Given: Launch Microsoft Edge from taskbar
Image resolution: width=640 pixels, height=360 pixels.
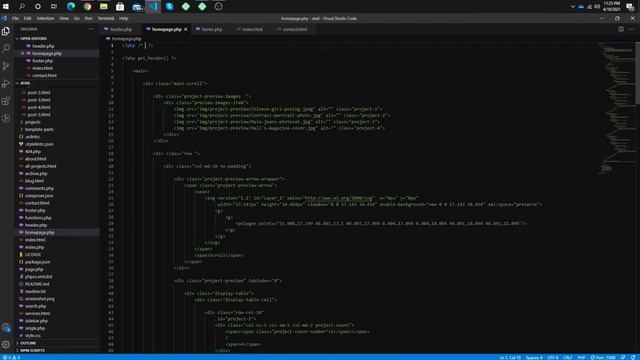Looking at the screenshot, I should (71, 7).
